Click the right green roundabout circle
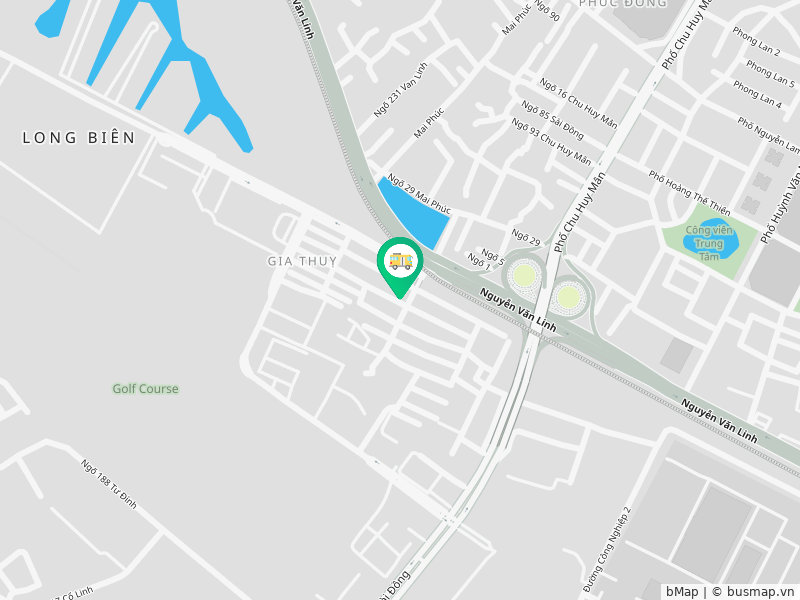 coord(568,296)
